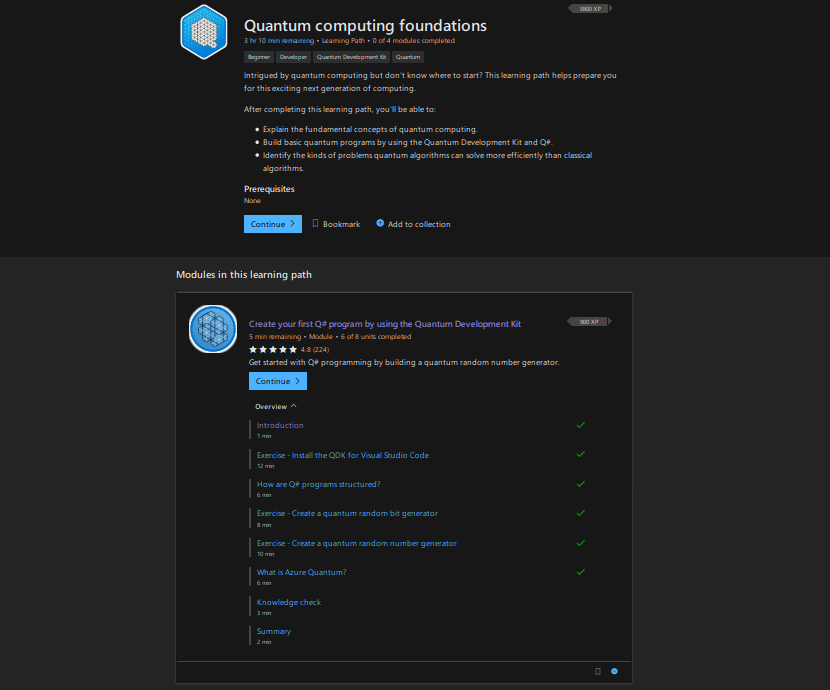Click the 900 XP module badge
The height and width of the screenshot is (690, 830).
(x=589, y=322)
